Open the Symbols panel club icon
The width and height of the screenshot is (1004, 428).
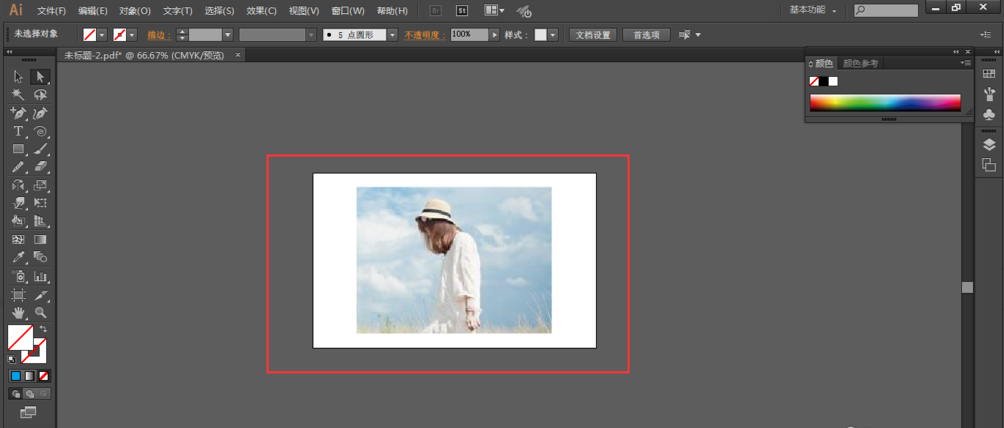(989, 115)
